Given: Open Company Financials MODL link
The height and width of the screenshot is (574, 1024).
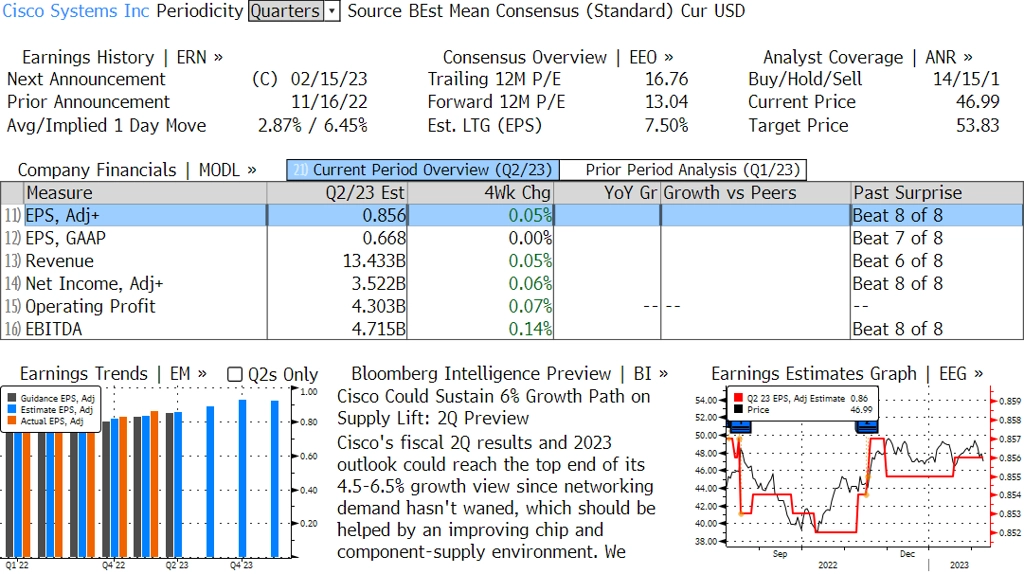Looking at the screenshot, I should coord(137,170).
